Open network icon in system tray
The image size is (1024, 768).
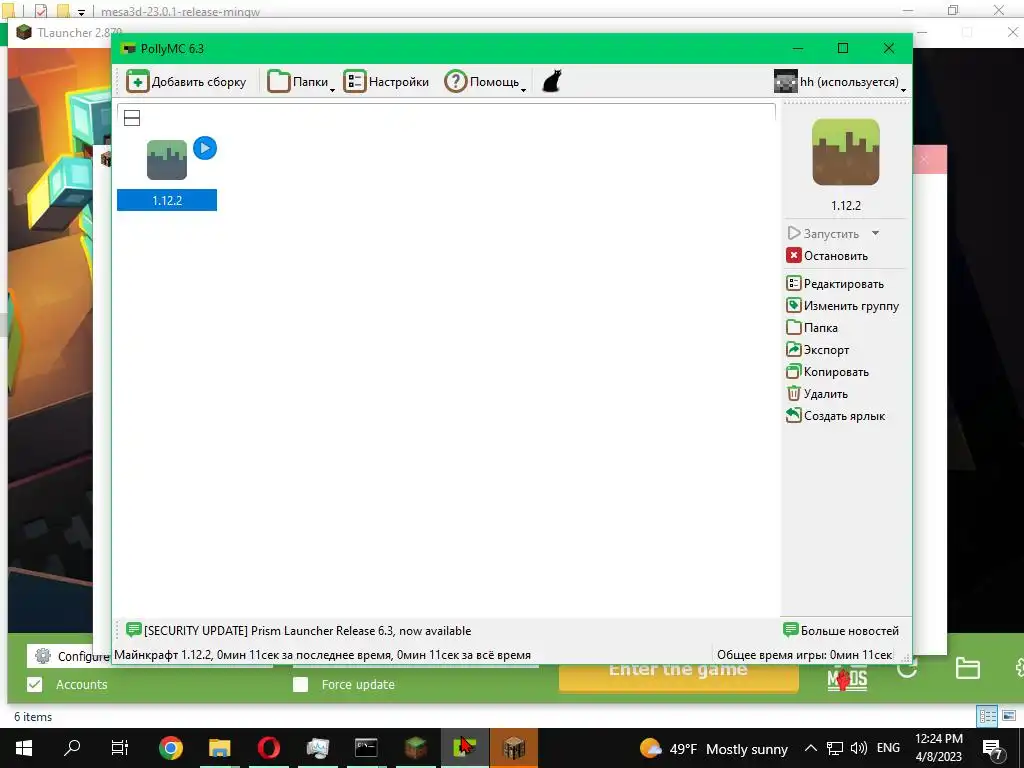click(835, 748)
